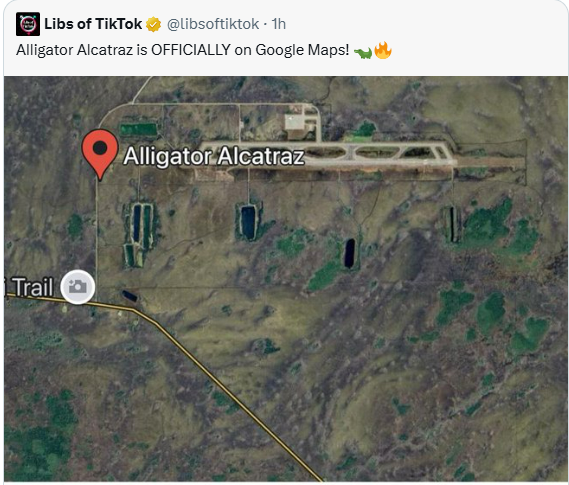Click the white terminal building on map
This screenshot has width=569, height=485.
(295, 122)
